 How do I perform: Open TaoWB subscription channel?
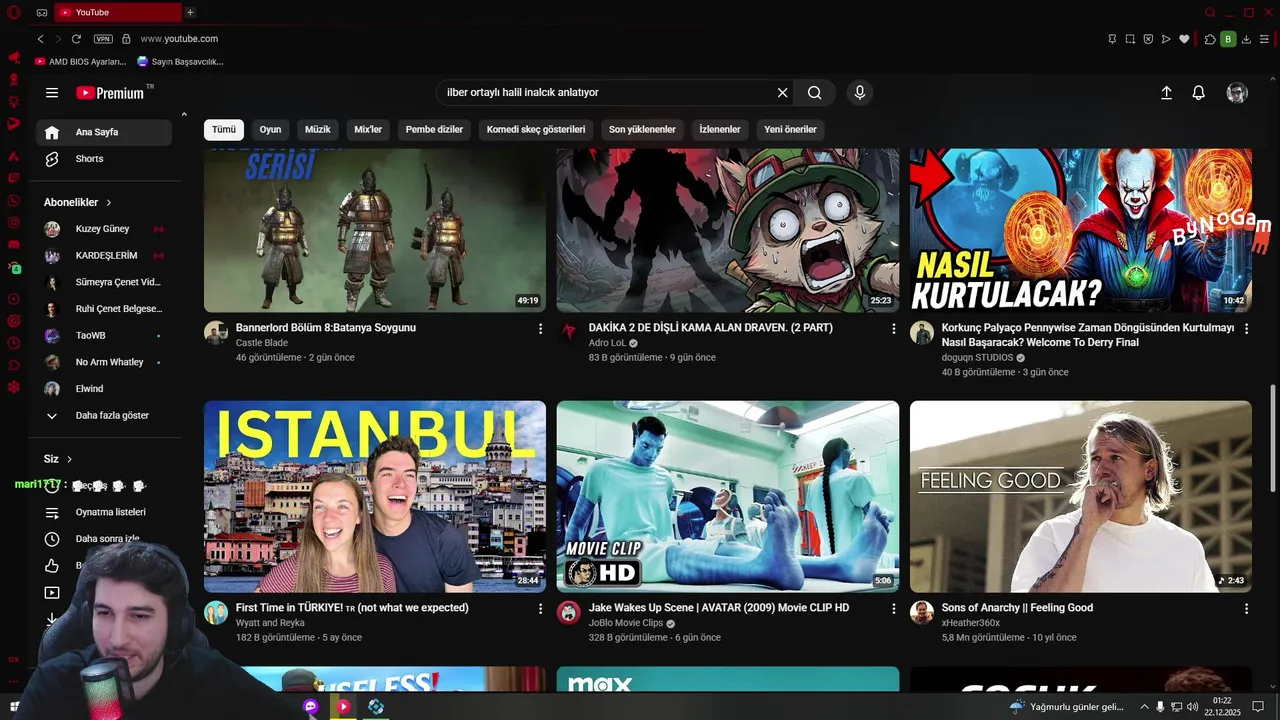(x=104, y=335)
